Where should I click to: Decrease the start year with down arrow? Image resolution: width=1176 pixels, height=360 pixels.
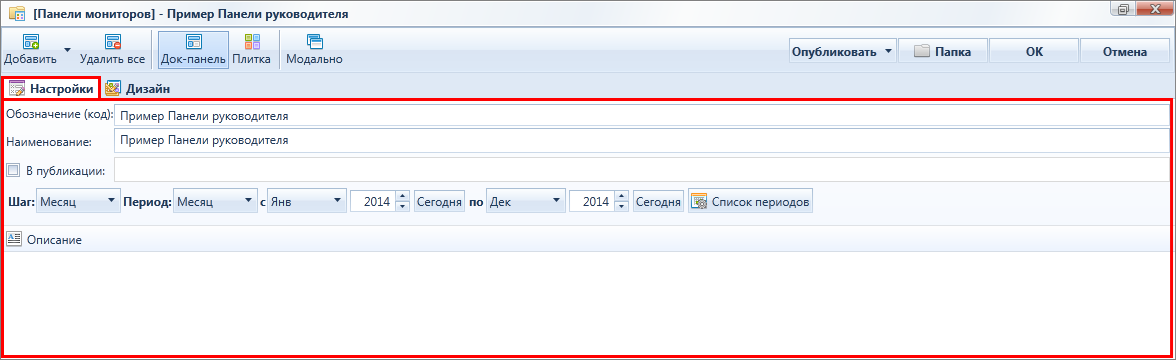(403, 207)
